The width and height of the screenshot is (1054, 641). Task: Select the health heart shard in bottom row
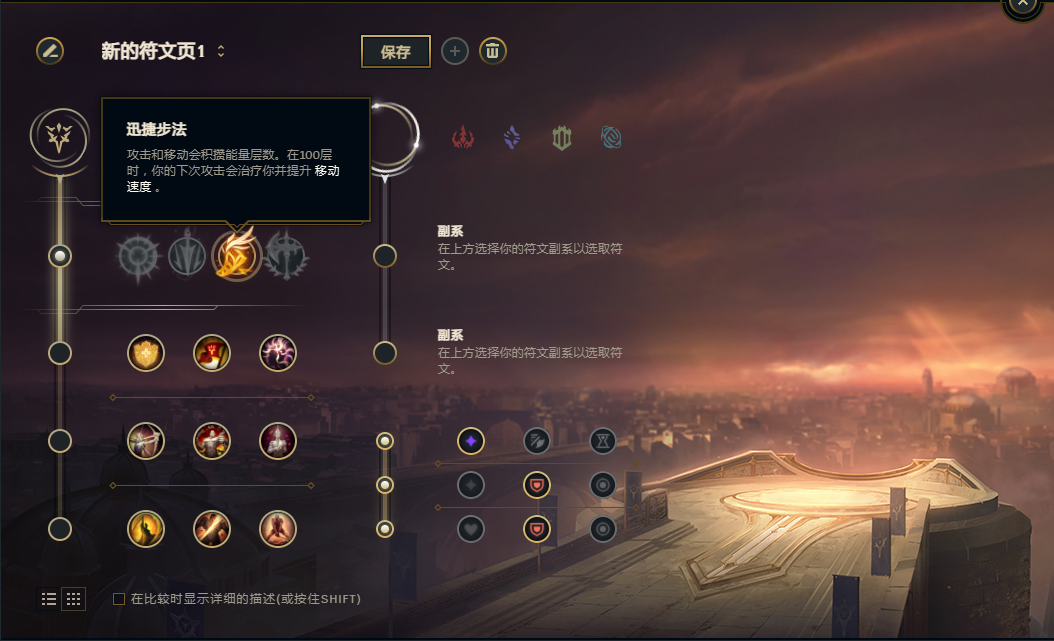tap(471, 529)
